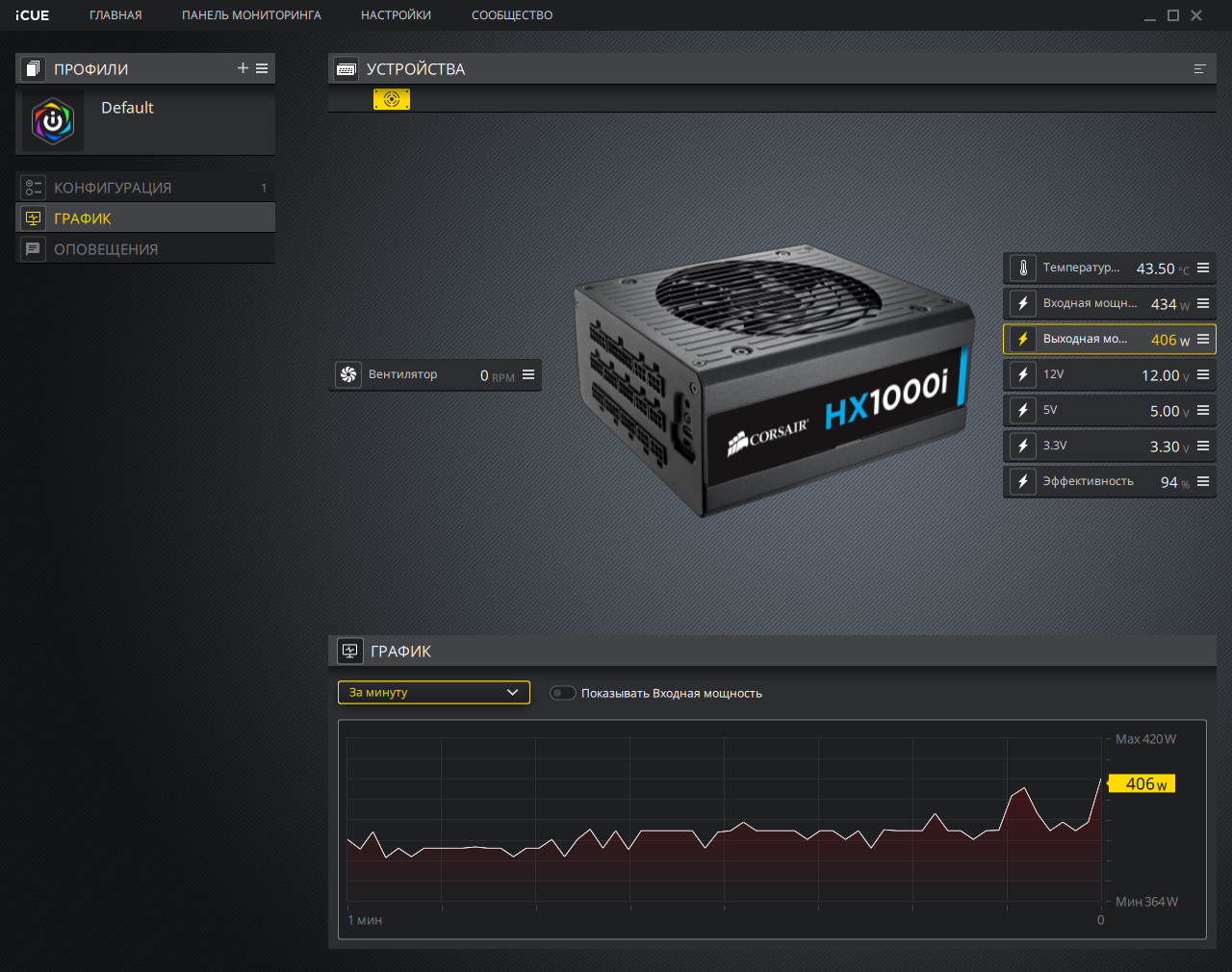Screen dimensions: 1232x972
Task: Click lightning icon of Входная мощность
Action: click(1023, 303)
